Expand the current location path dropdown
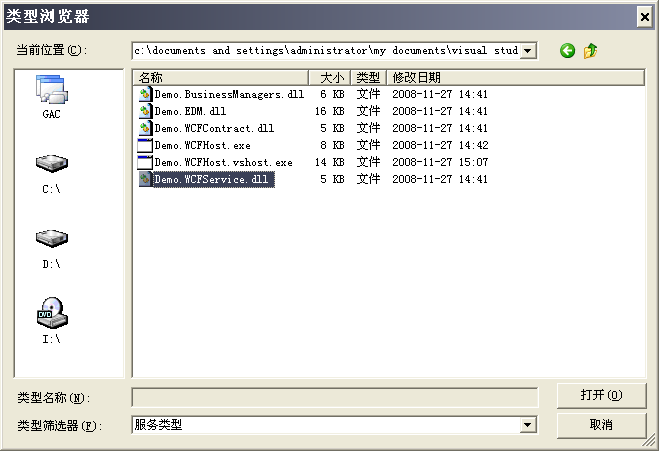 click(x=528, y=51)
